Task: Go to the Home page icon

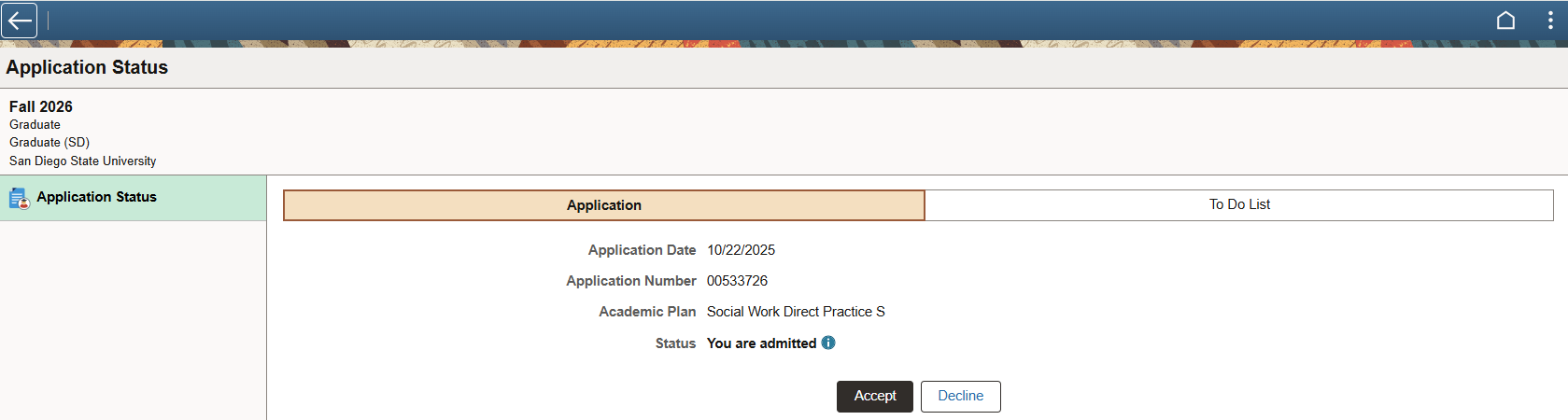Action: (1505, 21)
